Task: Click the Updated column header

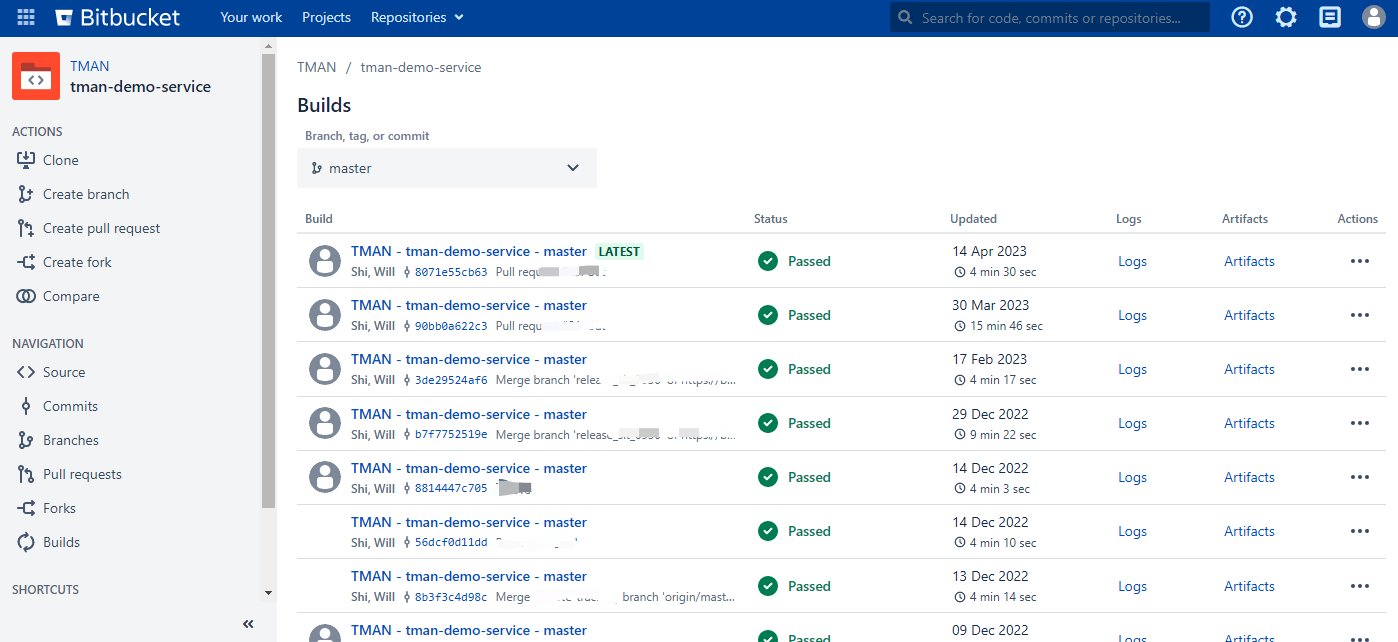Action: 974,219
